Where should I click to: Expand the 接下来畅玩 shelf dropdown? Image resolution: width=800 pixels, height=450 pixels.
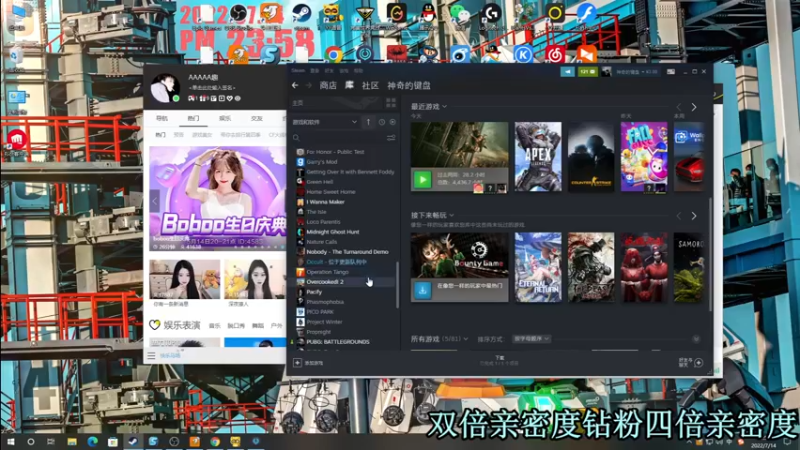coord(452,215)
